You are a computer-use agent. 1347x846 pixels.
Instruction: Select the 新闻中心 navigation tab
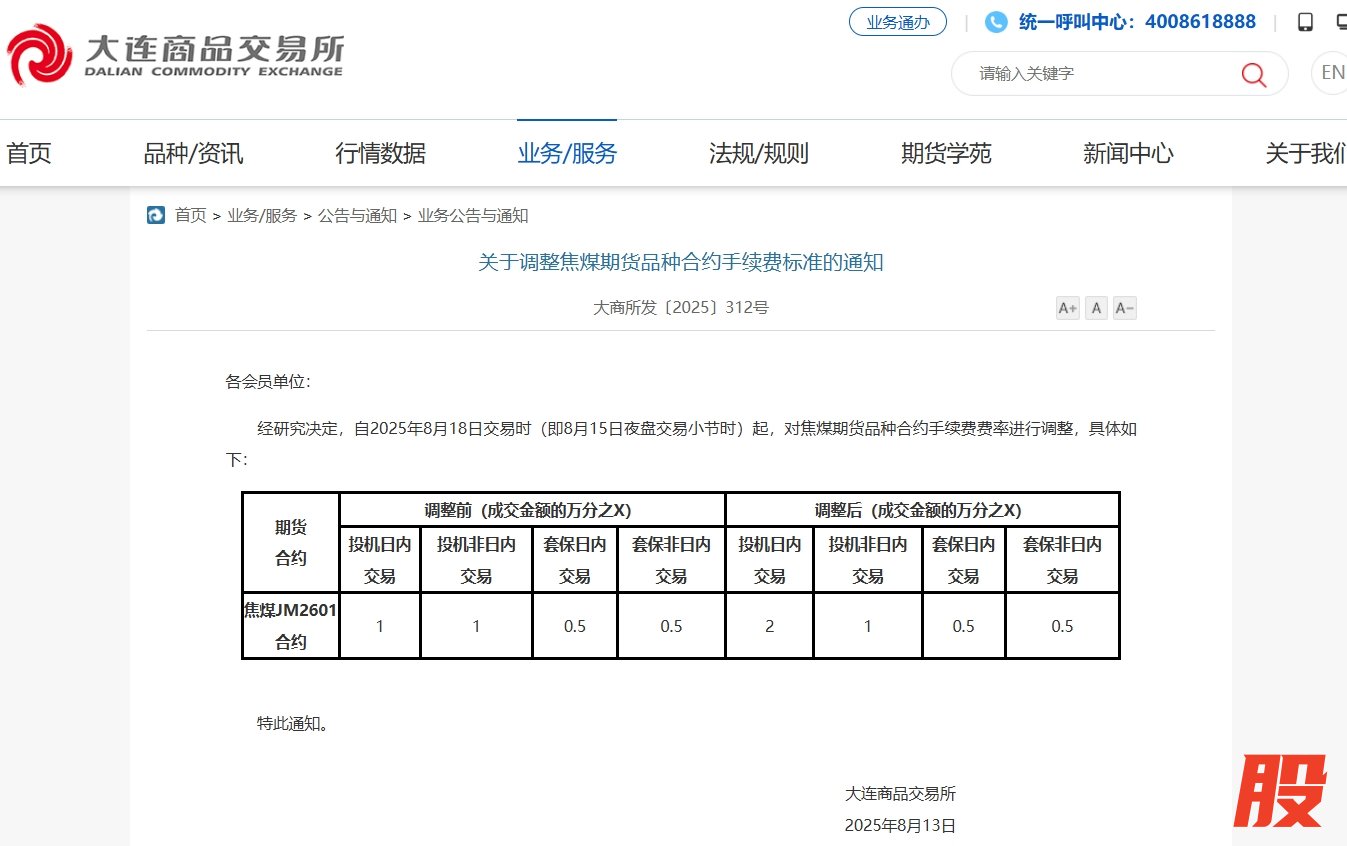[x=1128, y=153]
